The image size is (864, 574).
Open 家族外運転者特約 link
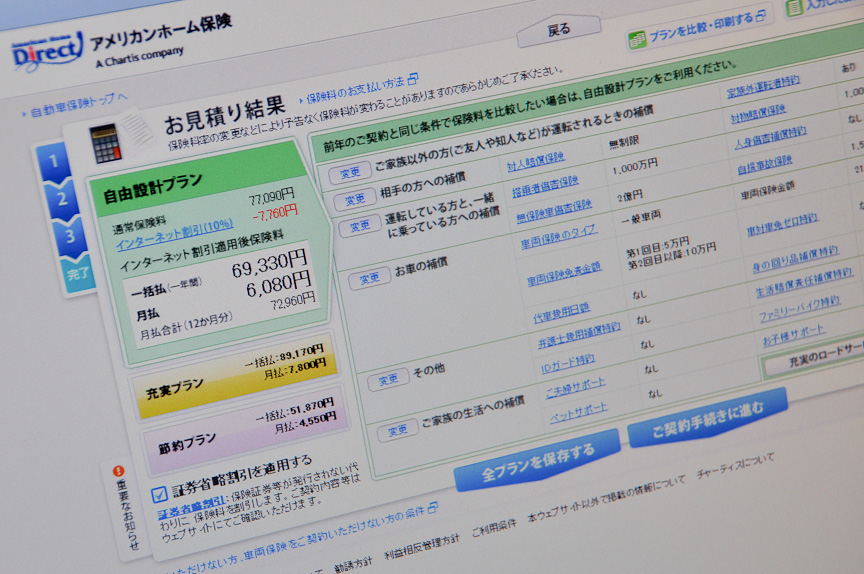tap(763, 88)
